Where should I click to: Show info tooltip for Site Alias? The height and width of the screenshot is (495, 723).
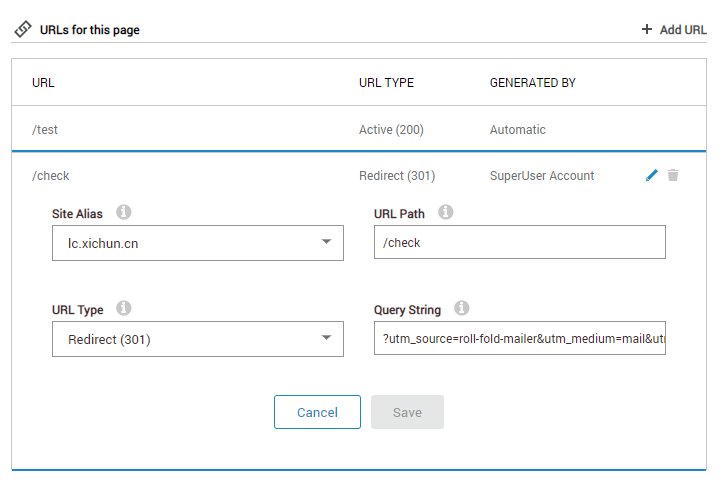tap(124, 212)
